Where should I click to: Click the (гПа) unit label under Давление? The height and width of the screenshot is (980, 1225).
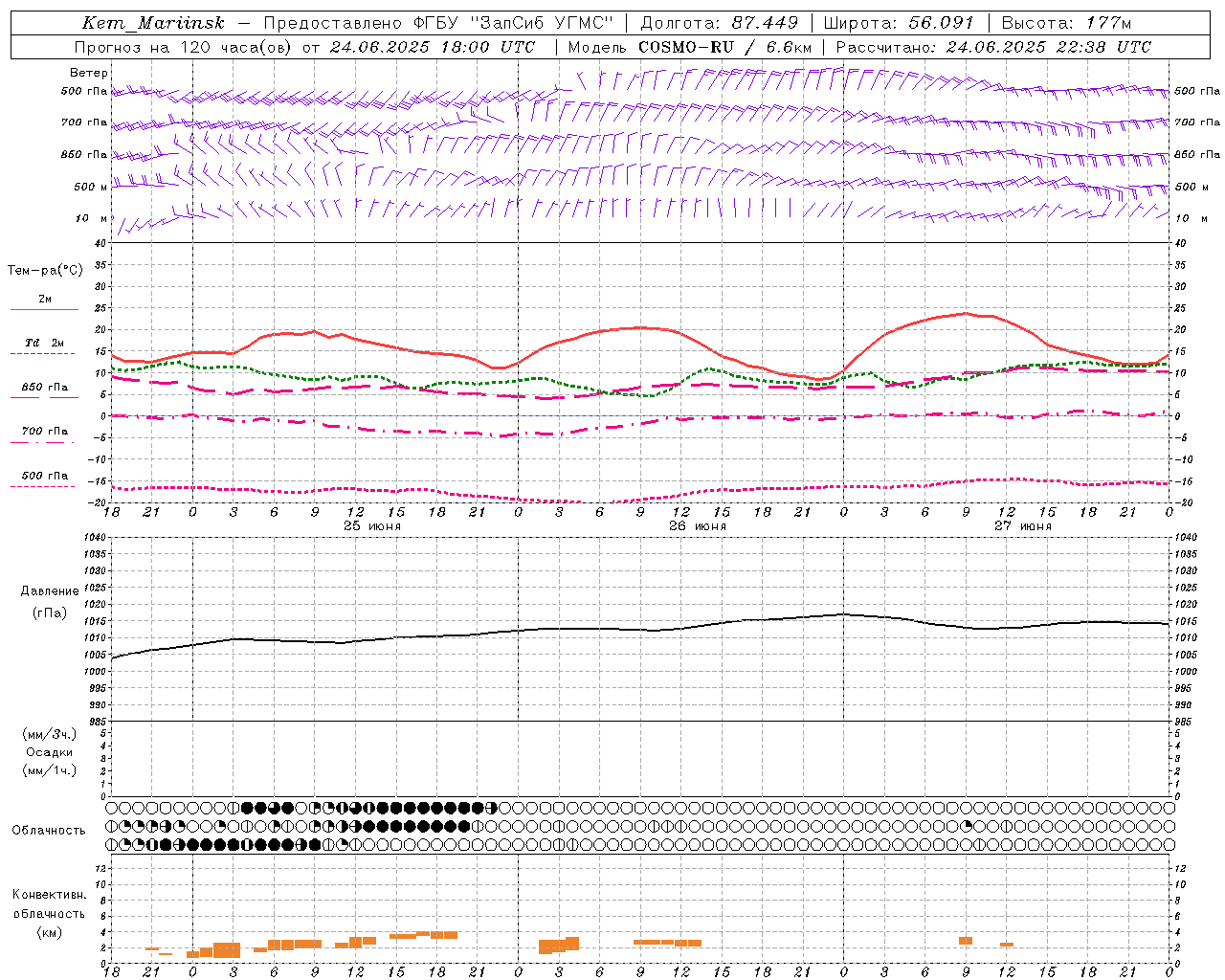(50, 613)
